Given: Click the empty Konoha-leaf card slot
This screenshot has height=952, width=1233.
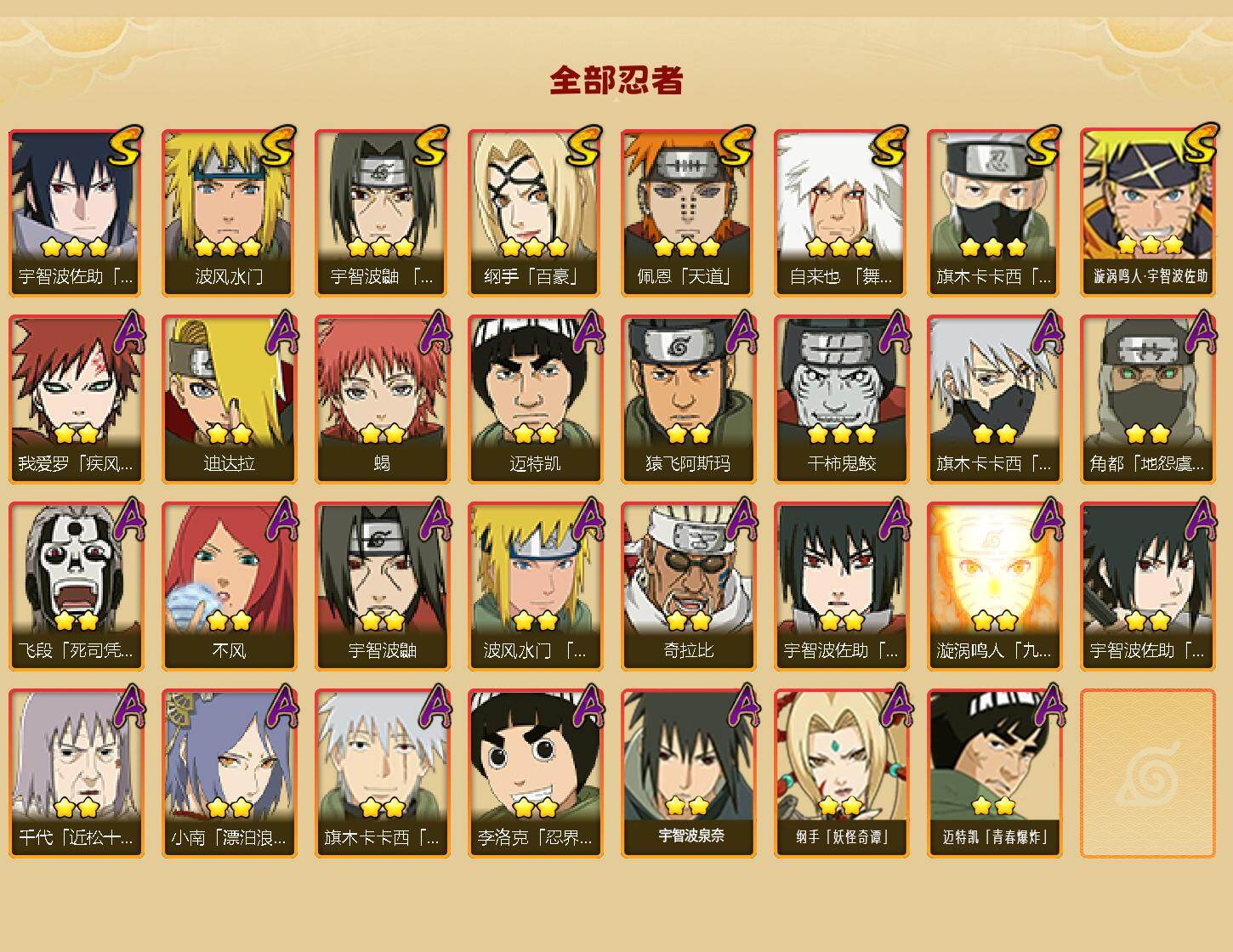Looking at the screenshot, I should [x=1147, y=773].
